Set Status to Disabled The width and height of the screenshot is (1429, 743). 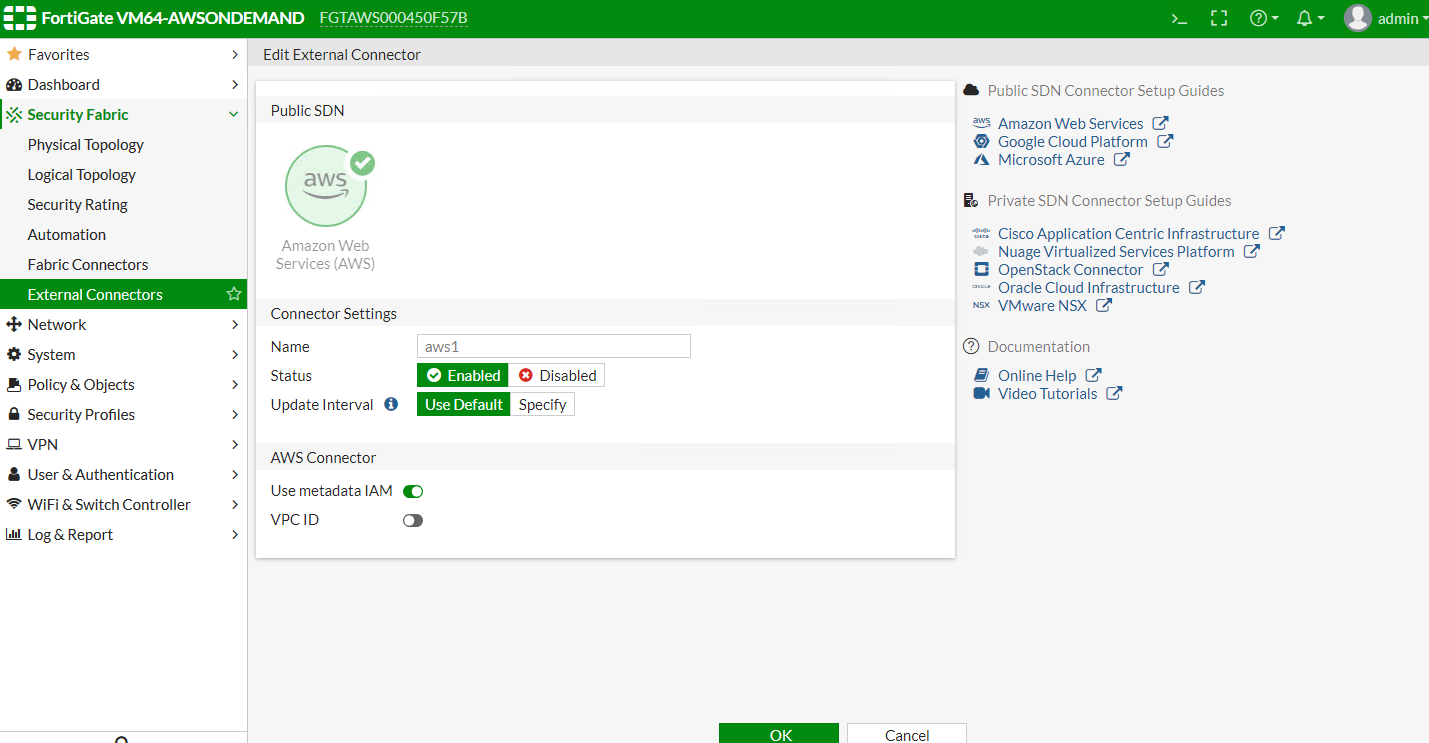tap(557, 375)
